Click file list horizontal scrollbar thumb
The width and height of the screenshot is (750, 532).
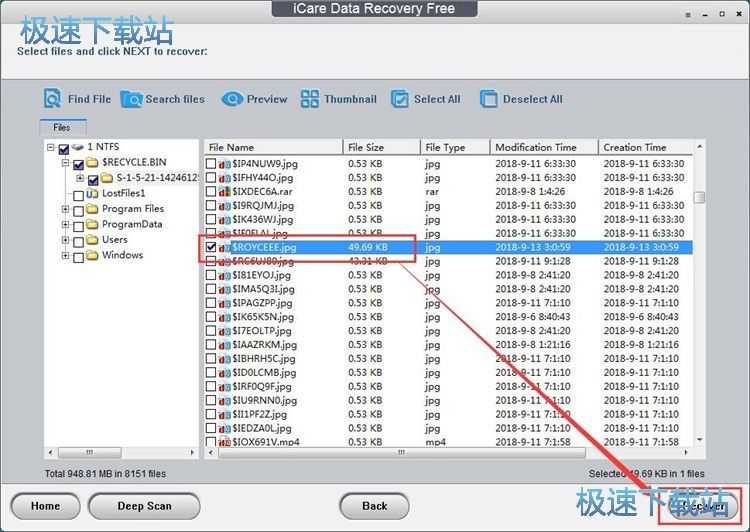[402, 452]
